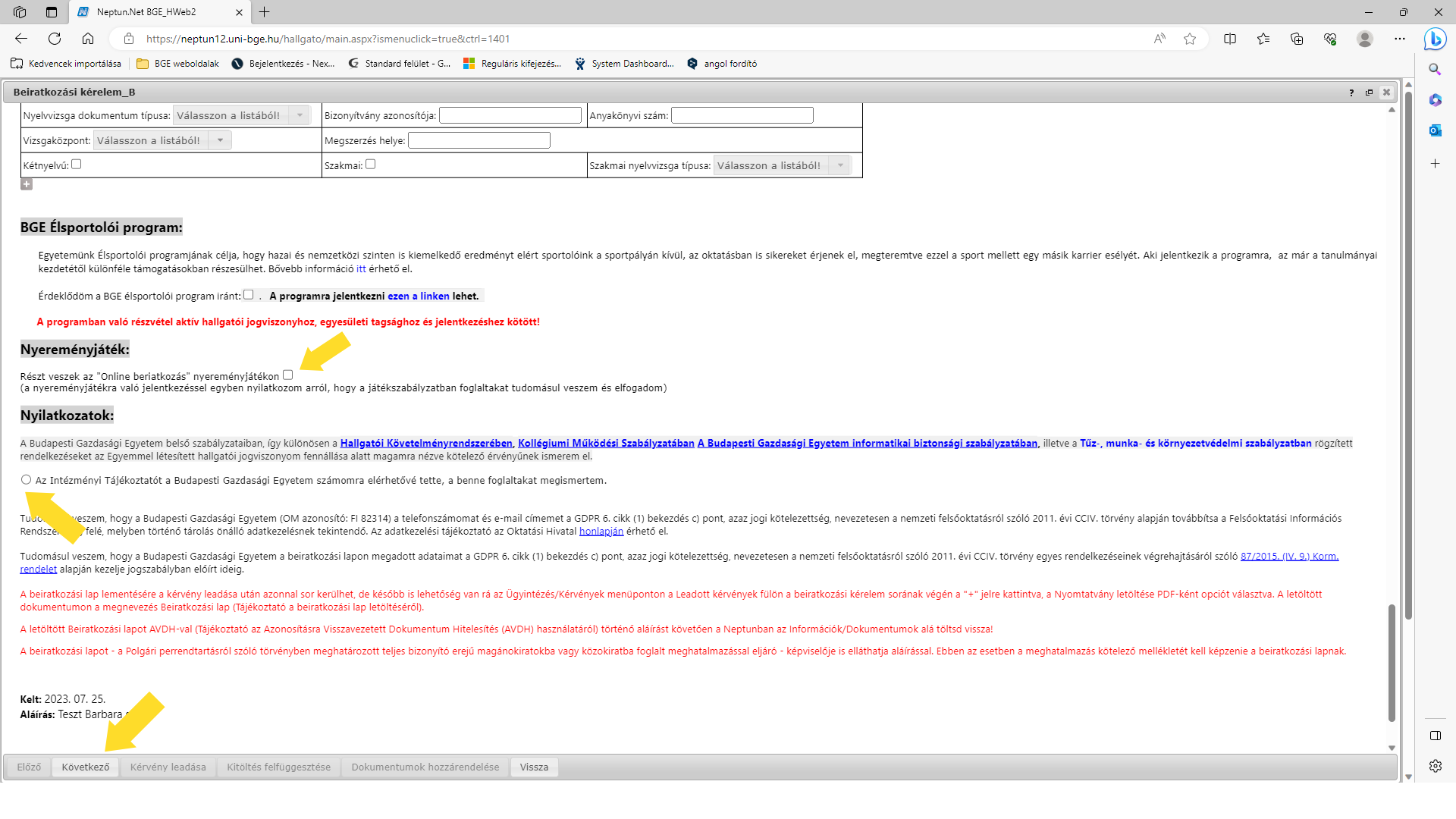This screenshot has width=1456, height=819.
Task: Open BGE weboldalak bookmark folder
Action: 178,64
